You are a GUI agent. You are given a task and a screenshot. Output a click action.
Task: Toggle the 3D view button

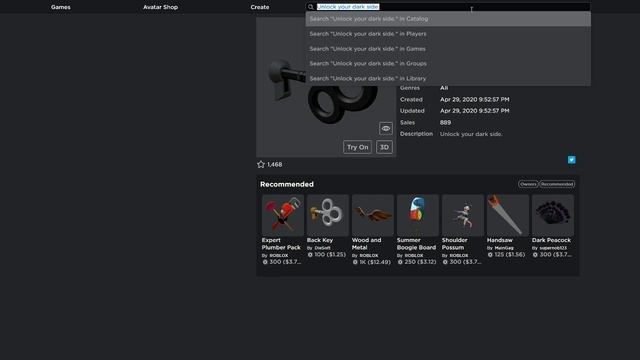(x=384, y=147)
